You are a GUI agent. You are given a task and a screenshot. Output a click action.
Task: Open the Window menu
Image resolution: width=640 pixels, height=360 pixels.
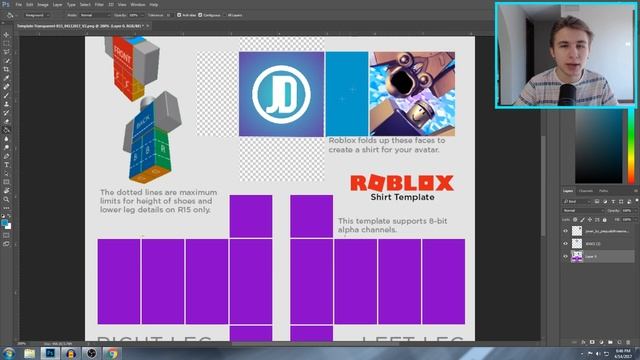[138, 4]
